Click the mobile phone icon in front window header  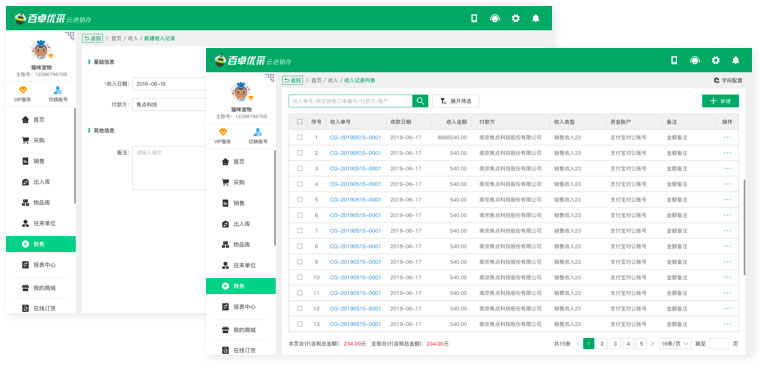[x=674, y=60]
